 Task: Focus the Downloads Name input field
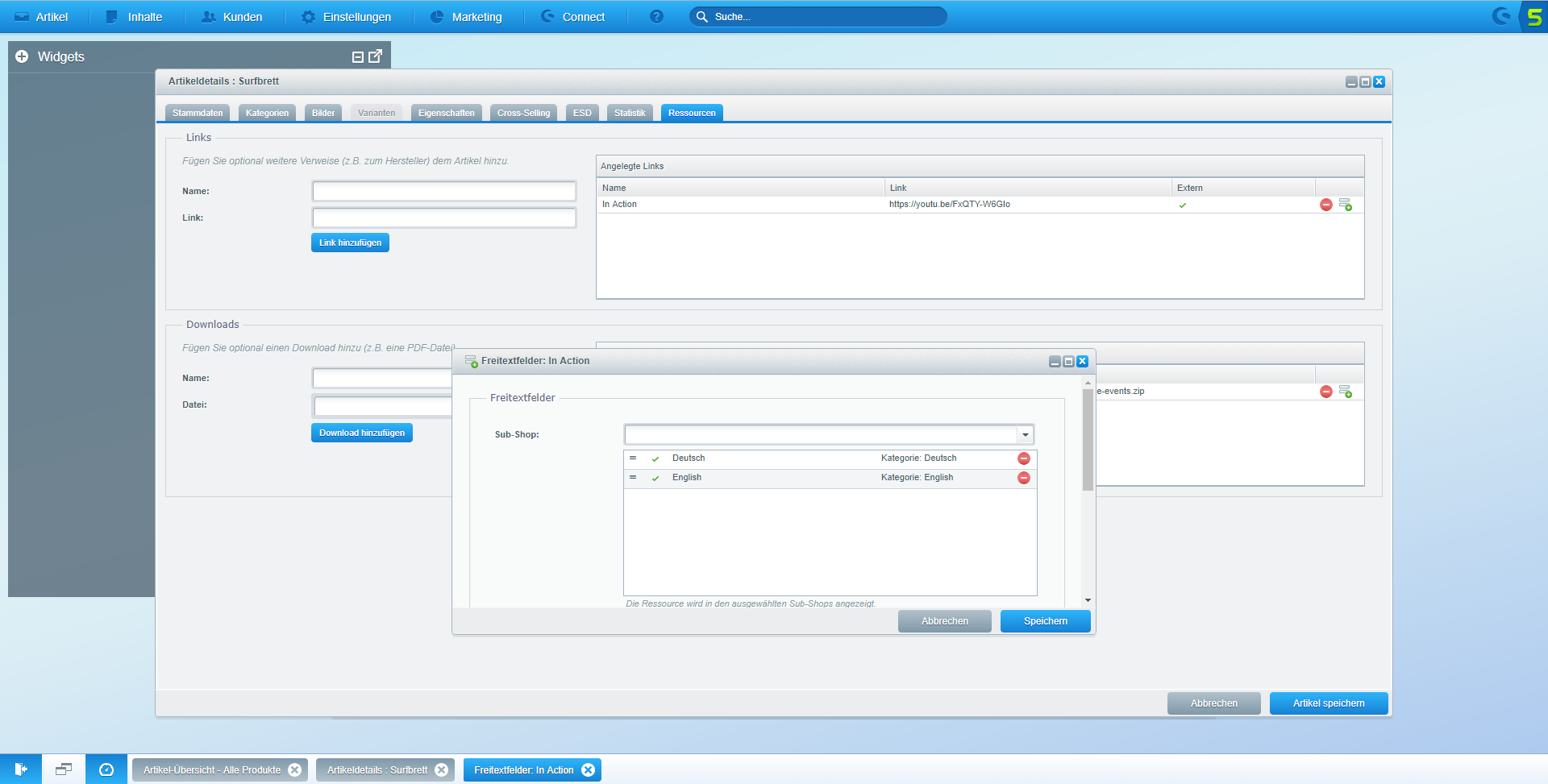pyautogui.click(x=383, y=378)
